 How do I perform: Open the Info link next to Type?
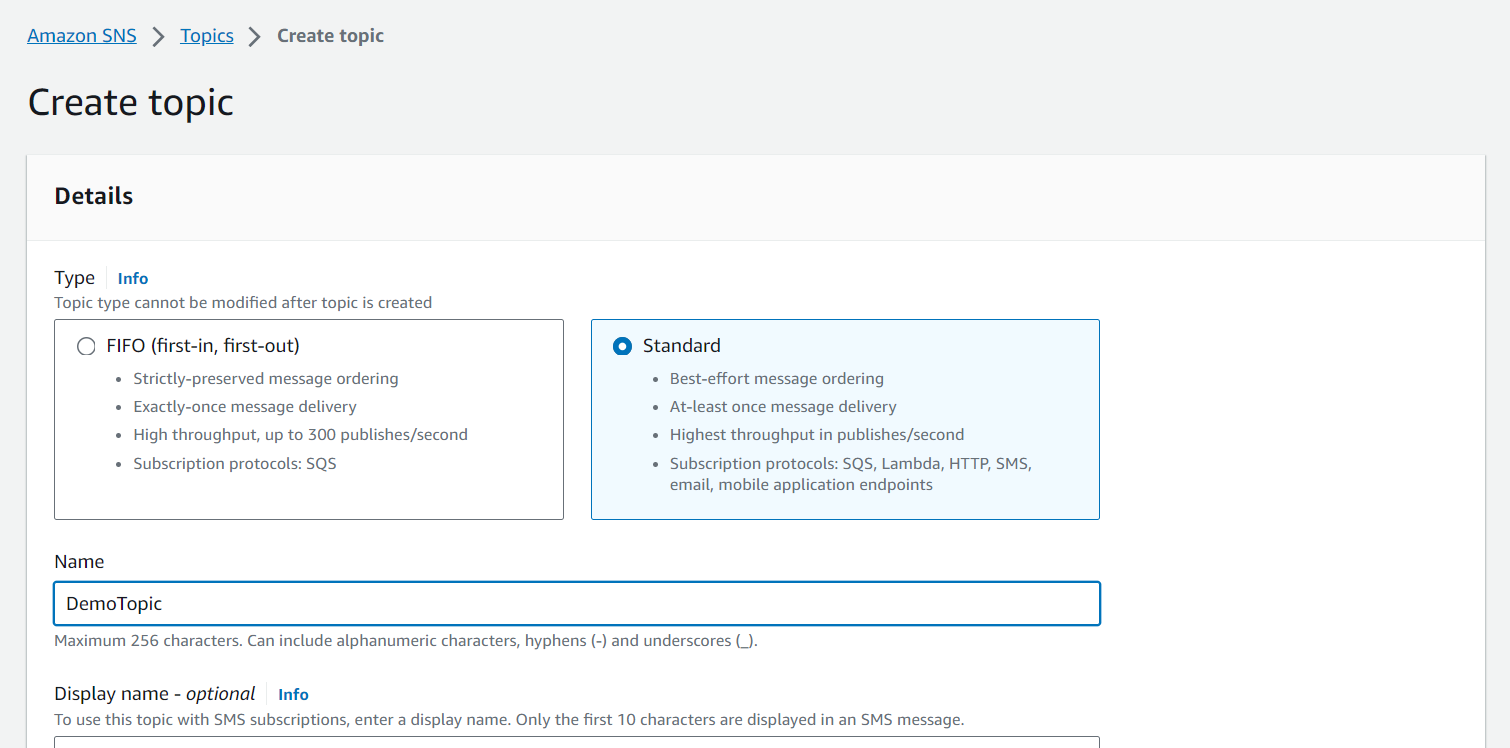(x=133, y=279)
